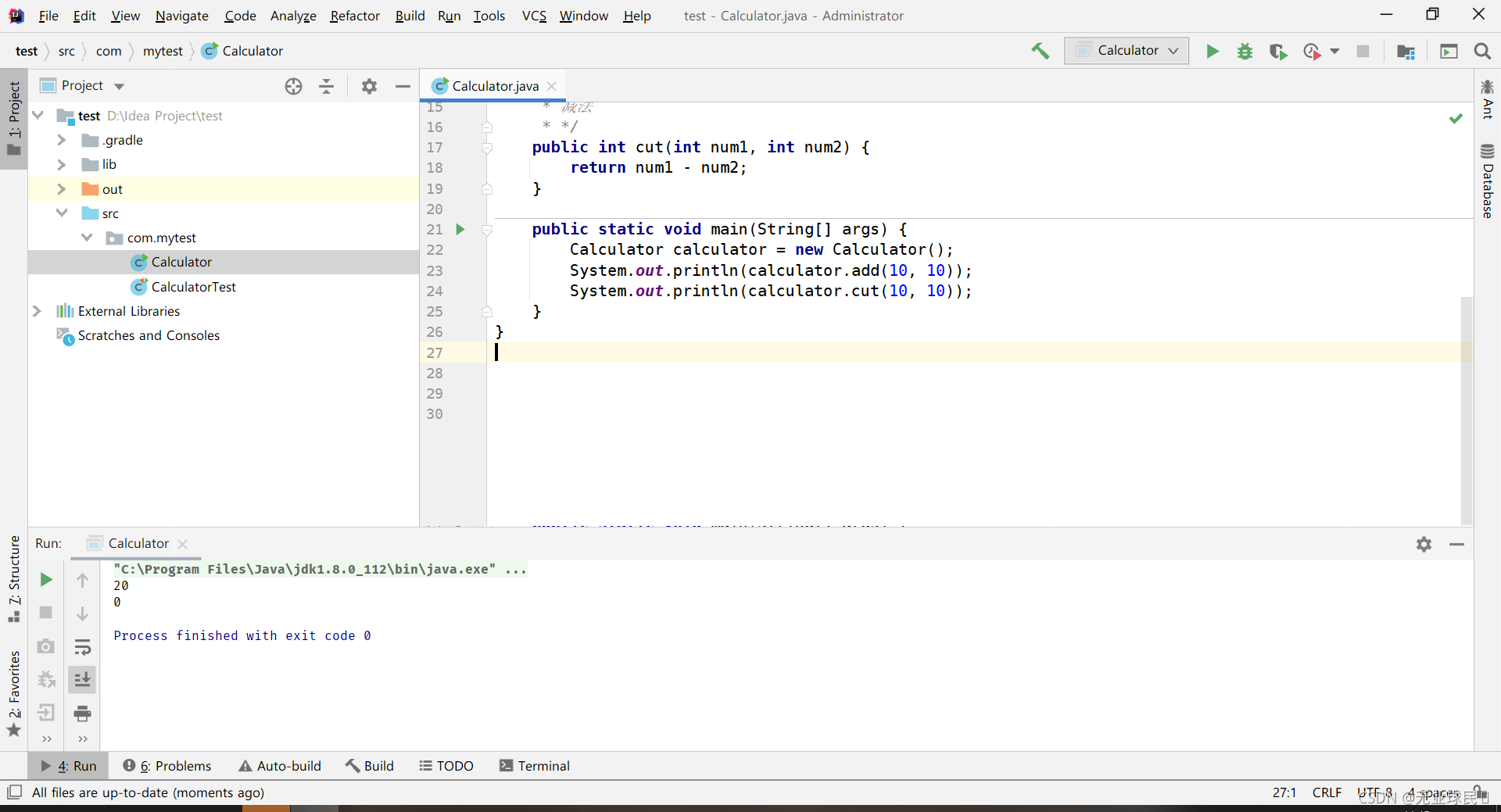Viewport: 1501px width, 812px height.
Task: Click the Down the stack trace arrow
Action: (x=82, y=613)
